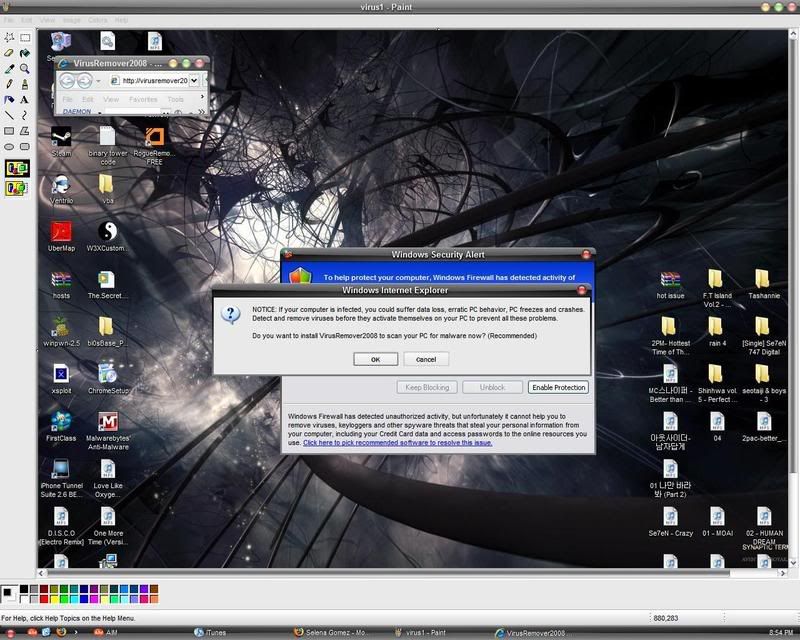The width and height of the screenshot is (800, 640).
Task: Expand the double-chevron overflow in the VirusRemover2008 toolbar
Action: [x=201, y=112]
